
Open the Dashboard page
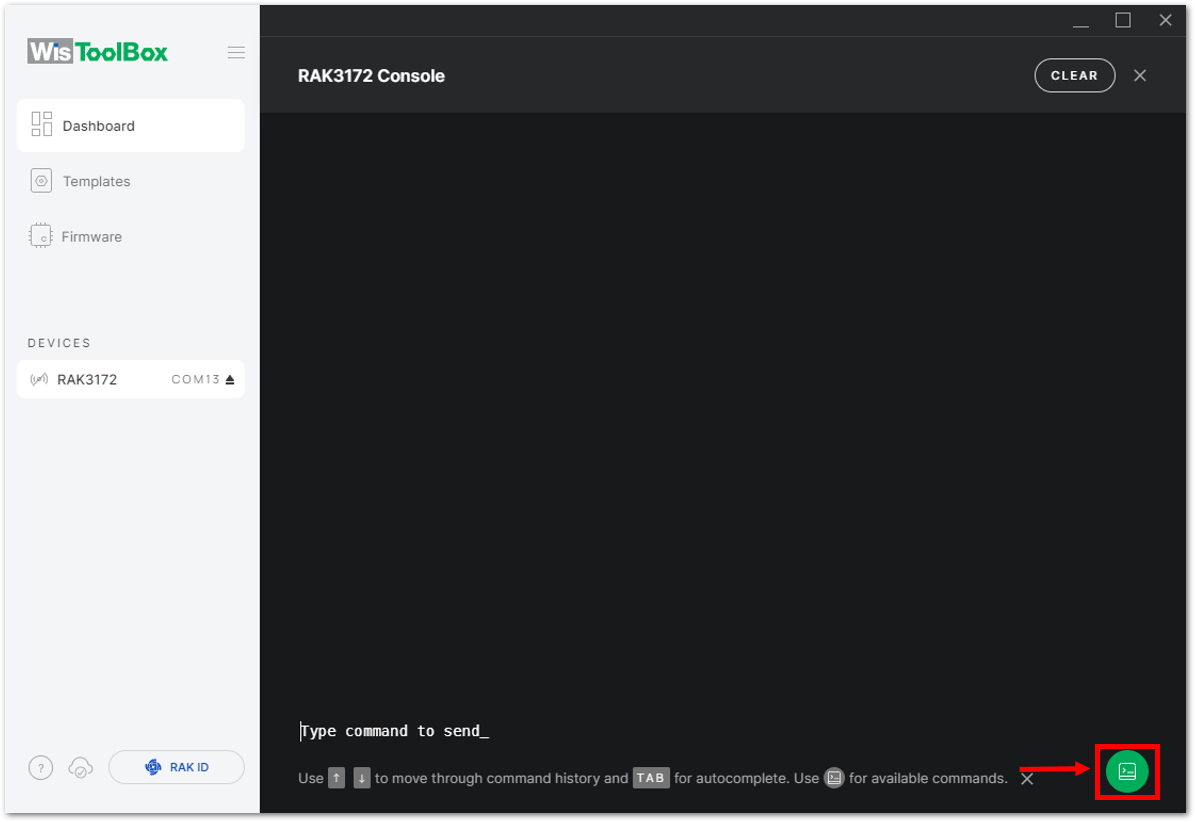pos(130,126)
